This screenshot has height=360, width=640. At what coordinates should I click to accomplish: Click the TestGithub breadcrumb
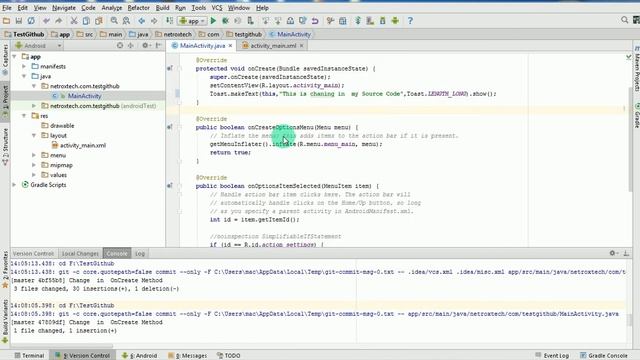(x=24, y=34)
